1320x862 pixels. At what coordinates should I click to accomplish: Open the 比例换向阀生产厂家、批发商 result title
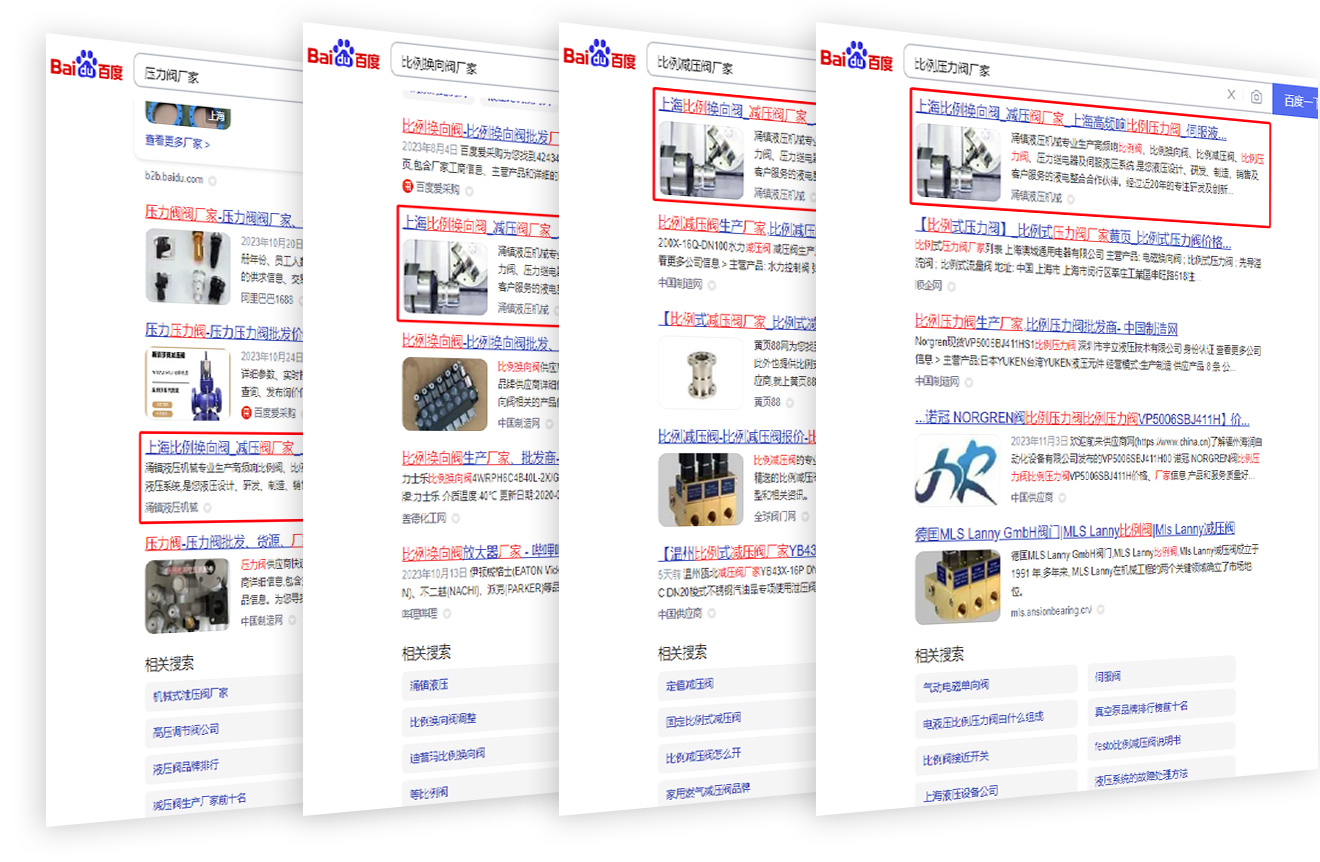click(x=480, y=458)
